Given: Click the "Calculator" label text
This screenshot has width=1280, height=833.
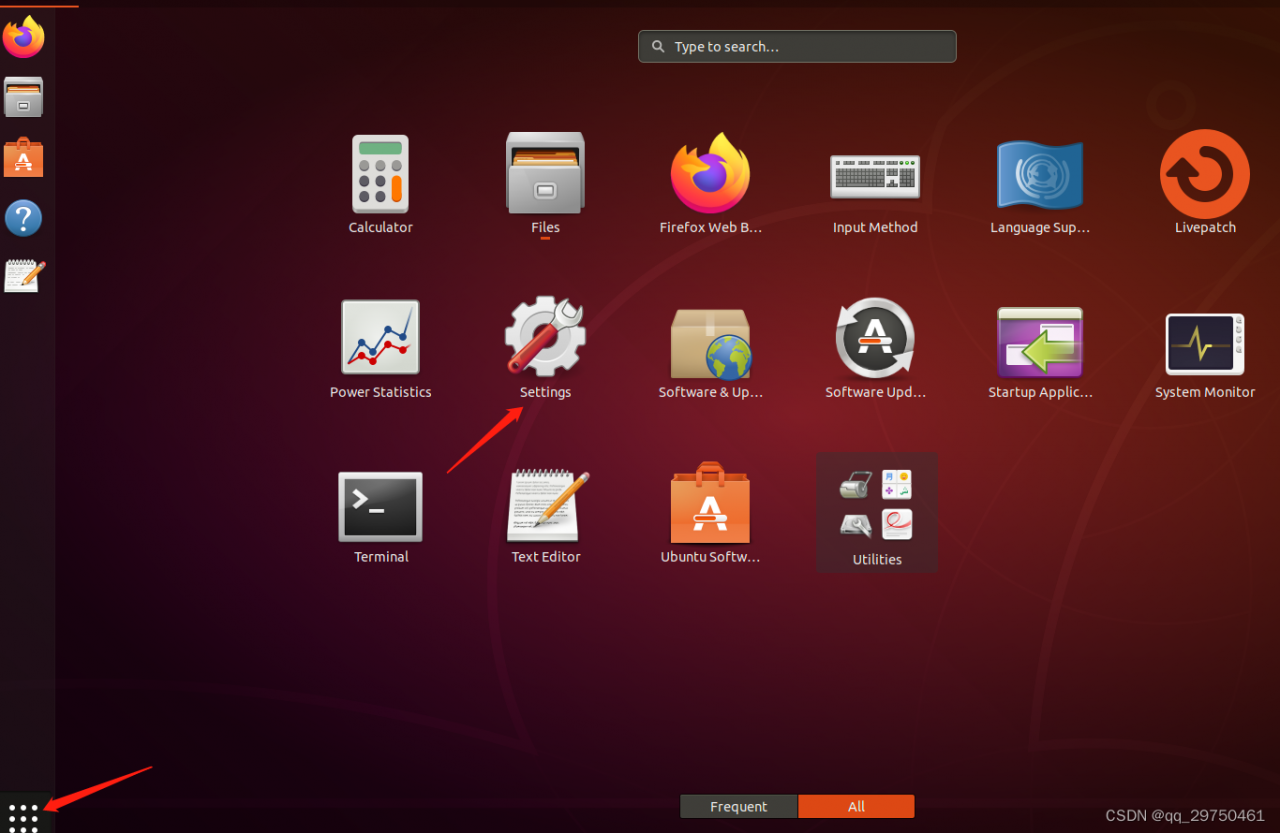Looking at the screenshot, I should click(x=380, y=228).
